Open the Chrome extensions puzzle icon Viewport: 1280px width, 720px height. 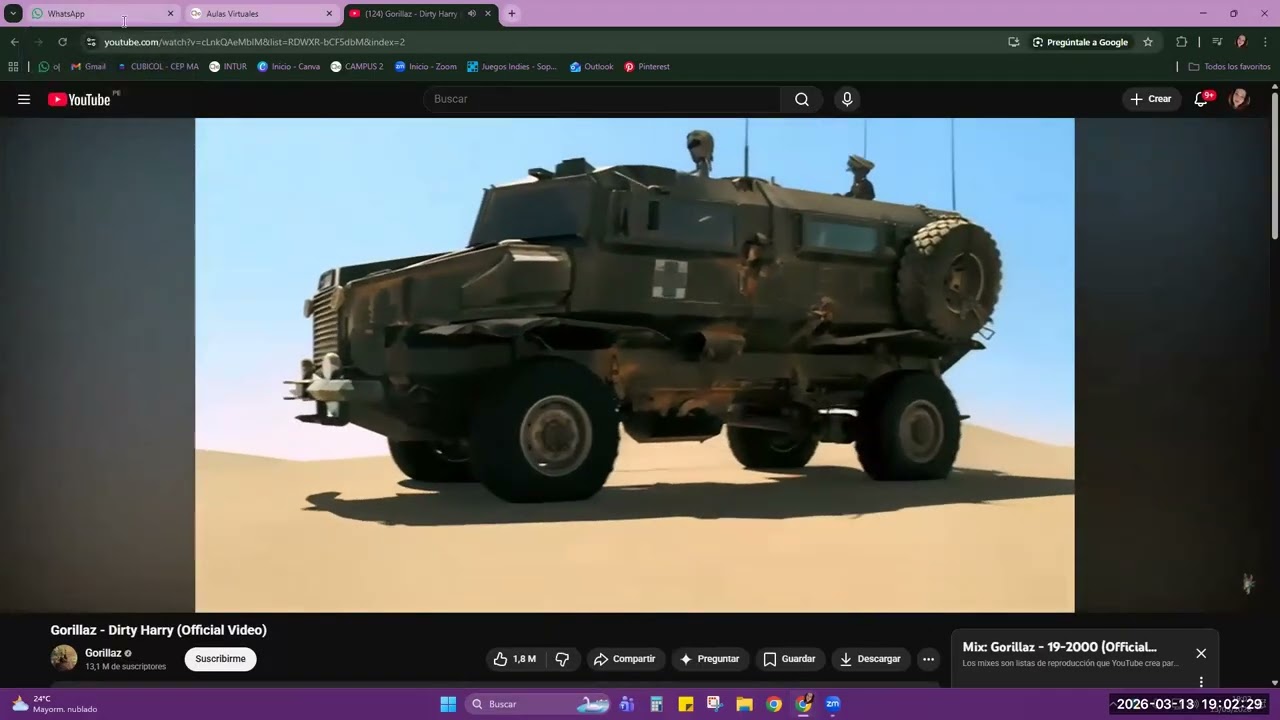[1181, 42]
